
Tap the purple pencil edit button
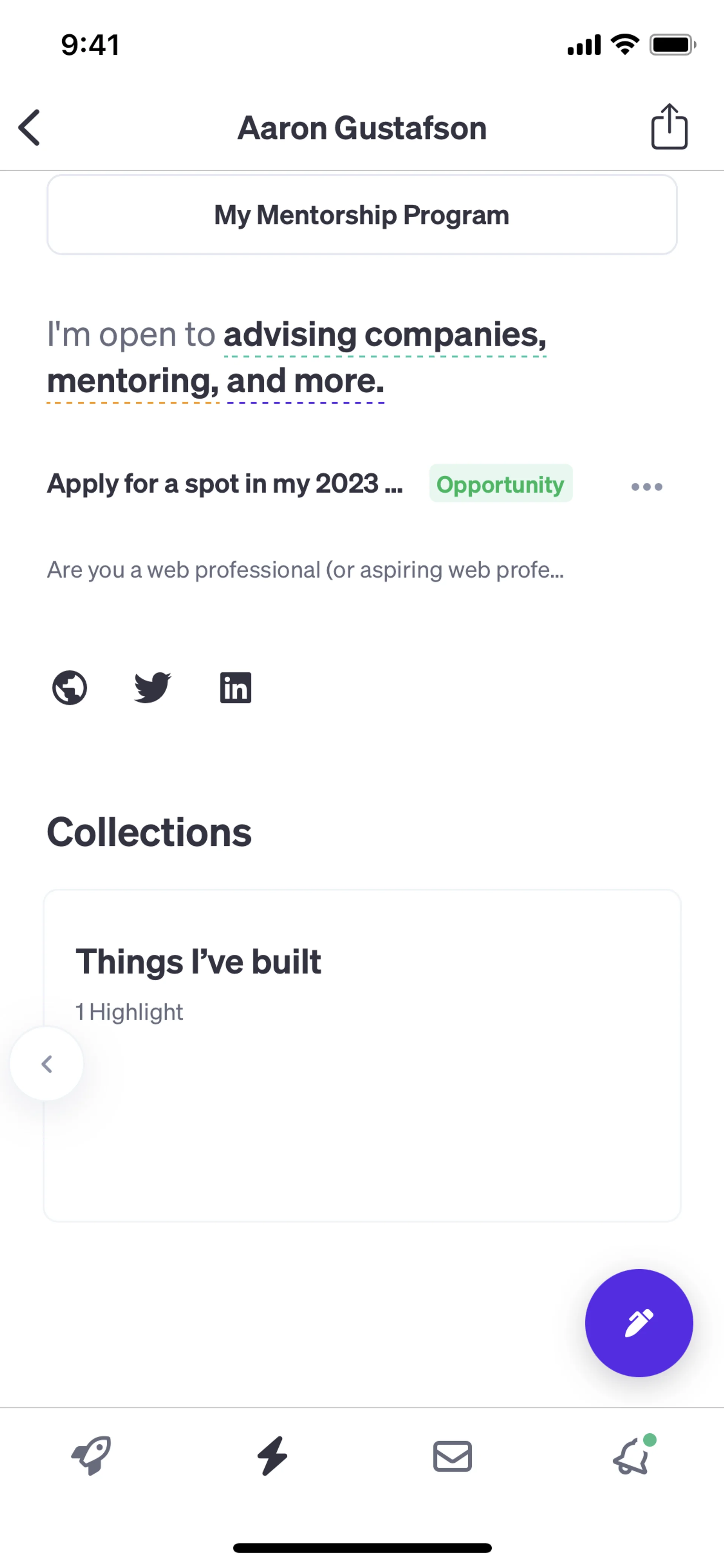pos(639,1323)
